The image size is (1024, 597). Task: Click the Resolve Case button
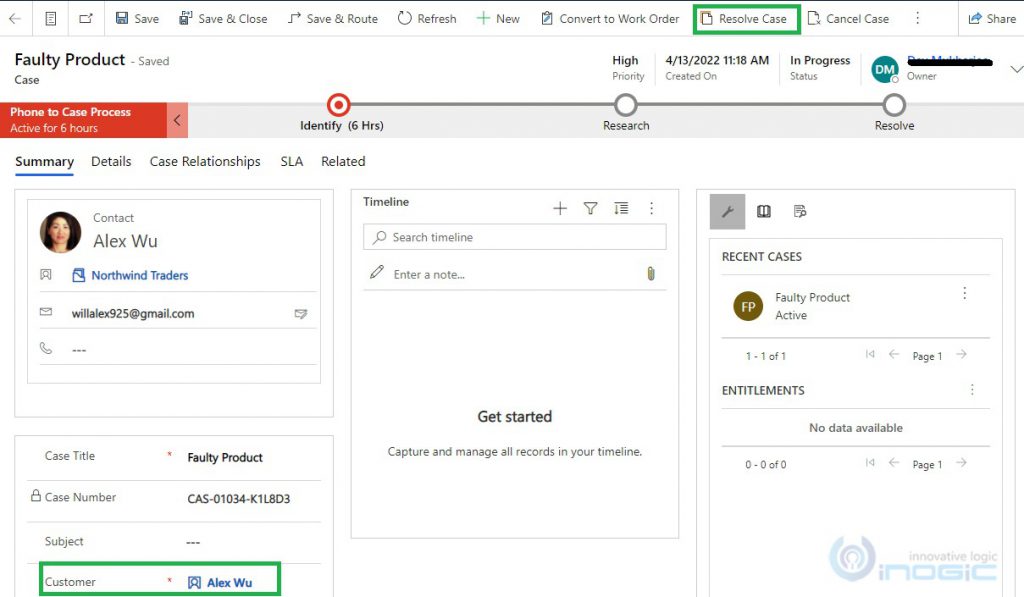pyautogui.click(x=746, y=18)
